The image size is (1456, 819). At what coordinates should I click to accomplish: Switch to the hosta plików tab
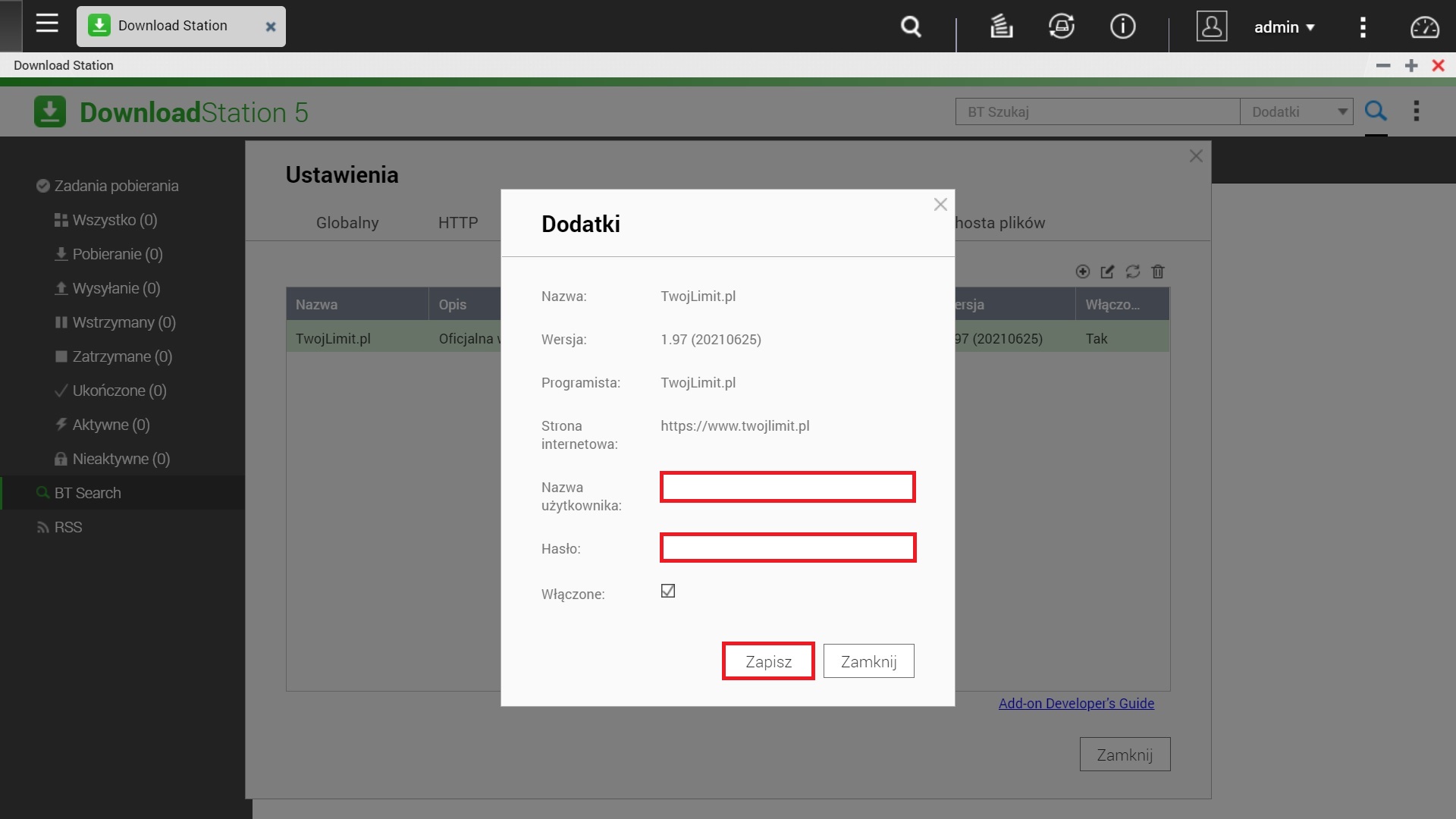1000,223
